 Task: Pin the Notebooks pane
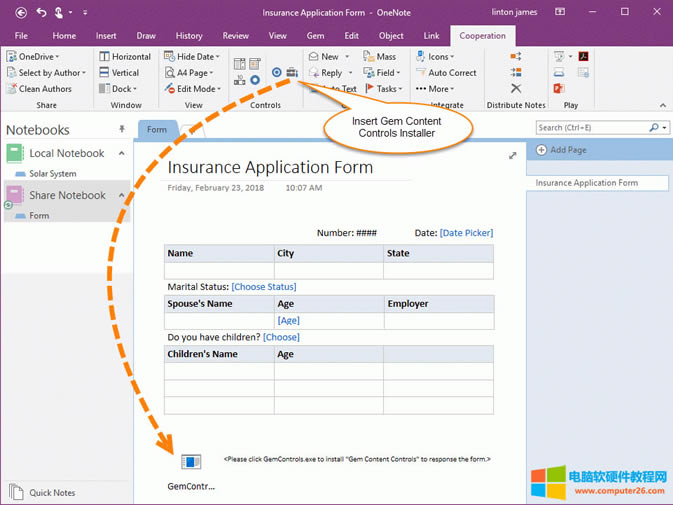122,130
